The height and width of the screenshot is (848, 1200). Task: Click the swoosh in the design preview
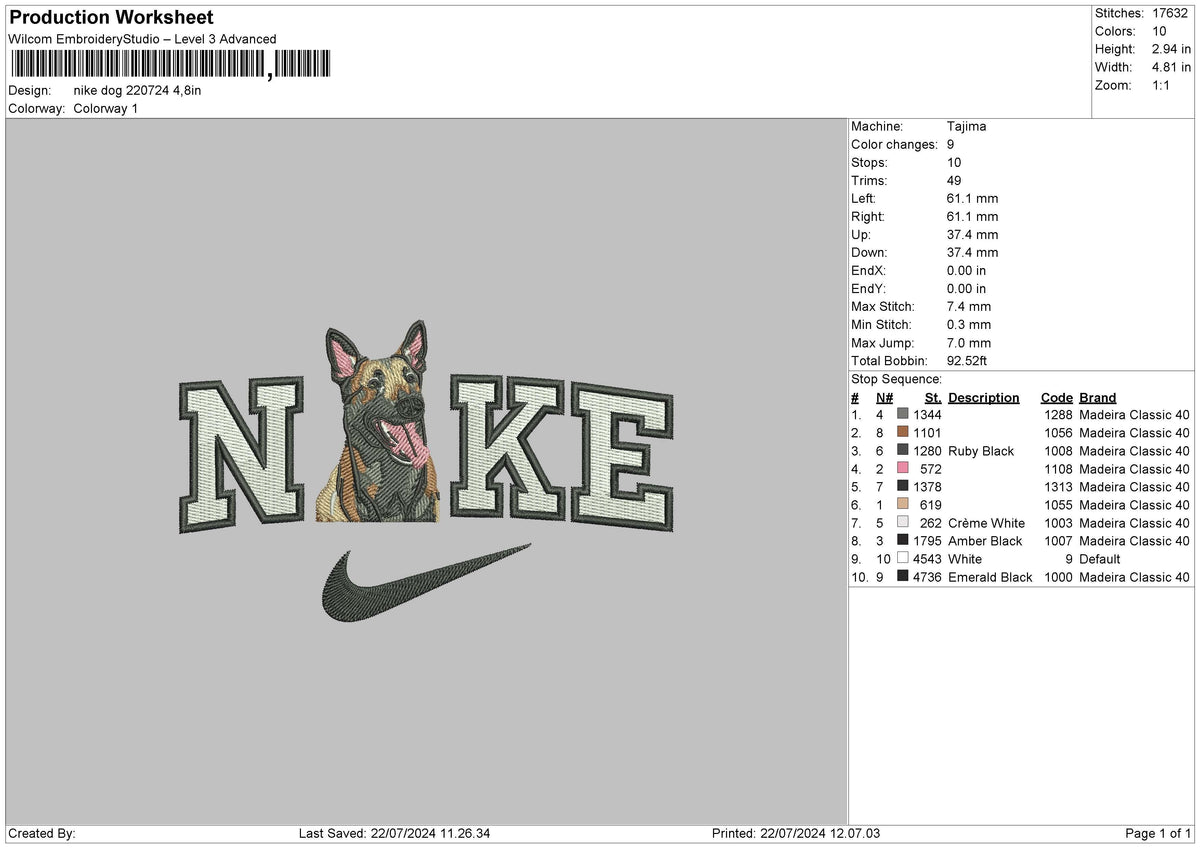click(425, 581)
